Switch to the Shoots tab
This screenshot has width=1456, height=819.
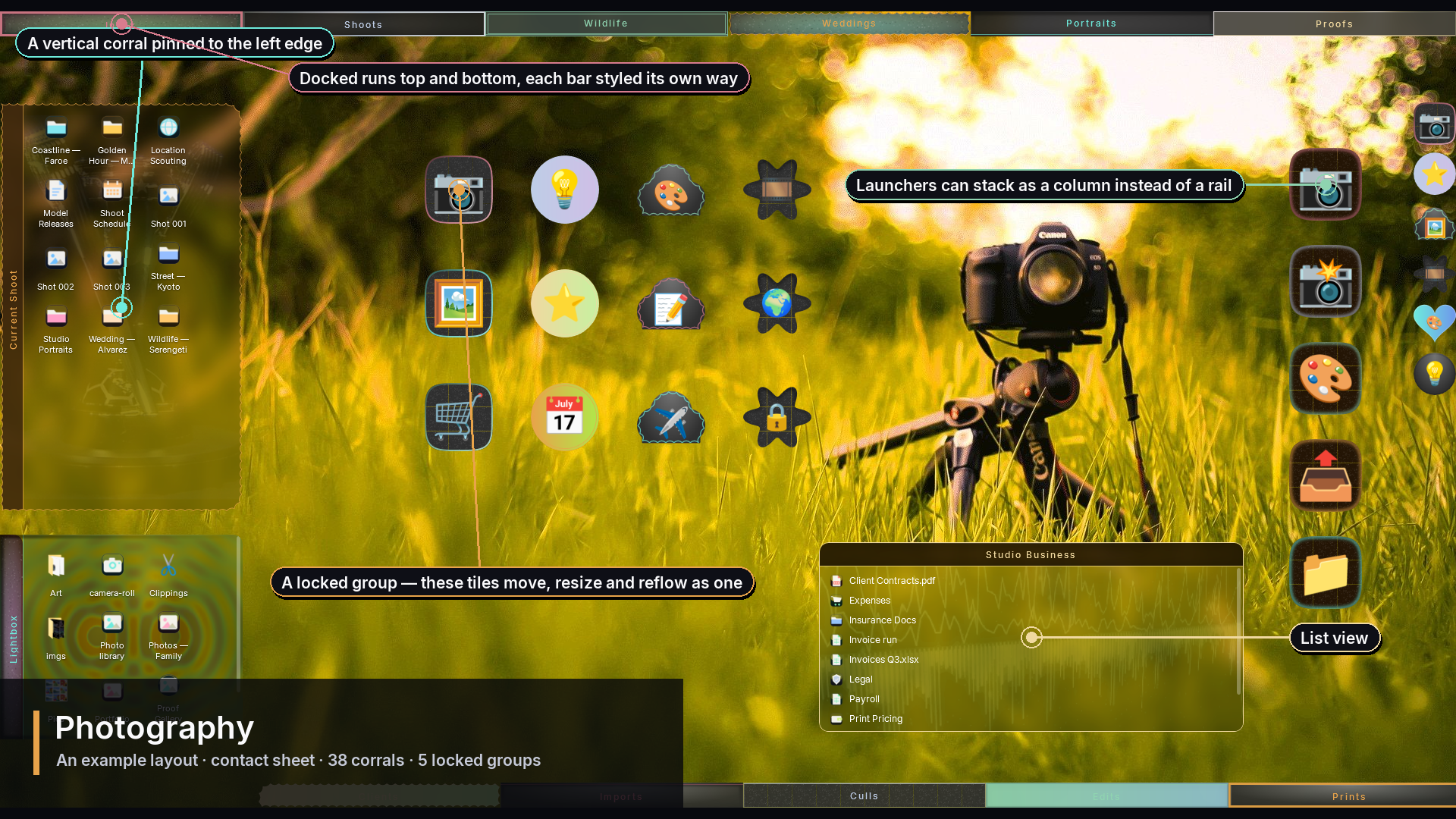(x=364, y=24)
